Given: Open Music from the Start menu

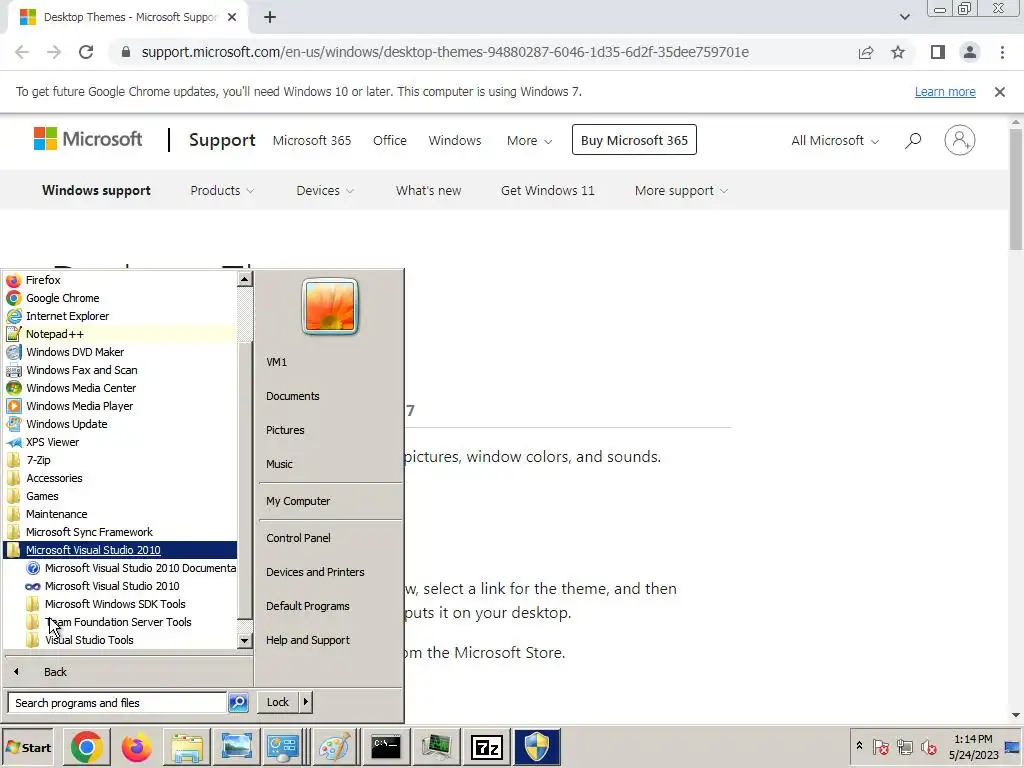Looking at the screenshot, I should coord(279,464).
